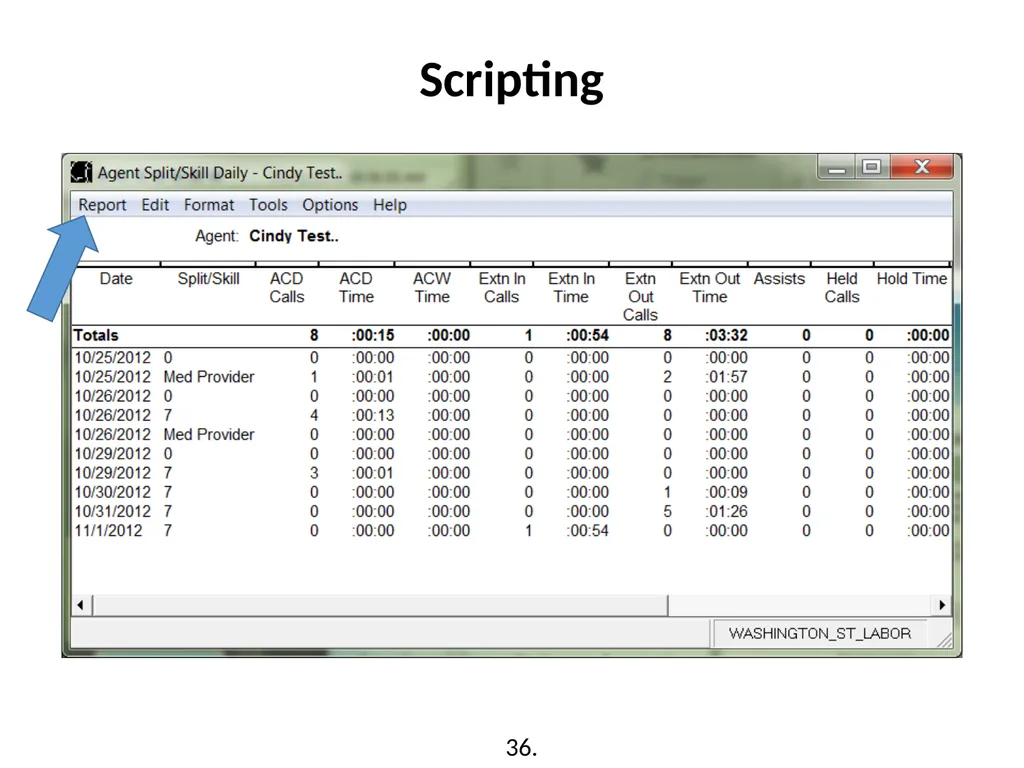This screenshot has width=1024, height=768.
Task: Click the Extn Out Calls column header
Action: [x=640, y=297]
